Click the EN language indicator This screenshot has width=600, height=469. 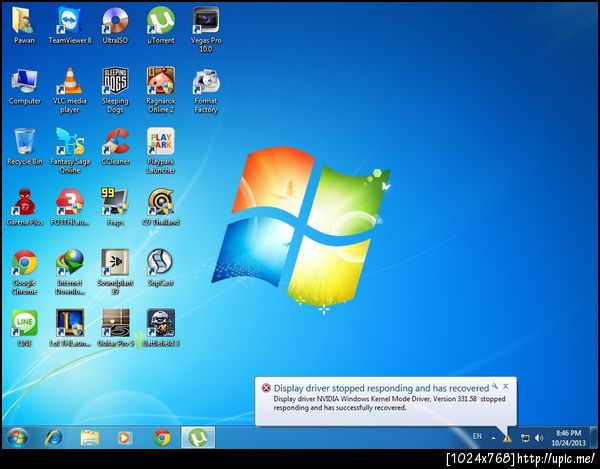[477, 436]
